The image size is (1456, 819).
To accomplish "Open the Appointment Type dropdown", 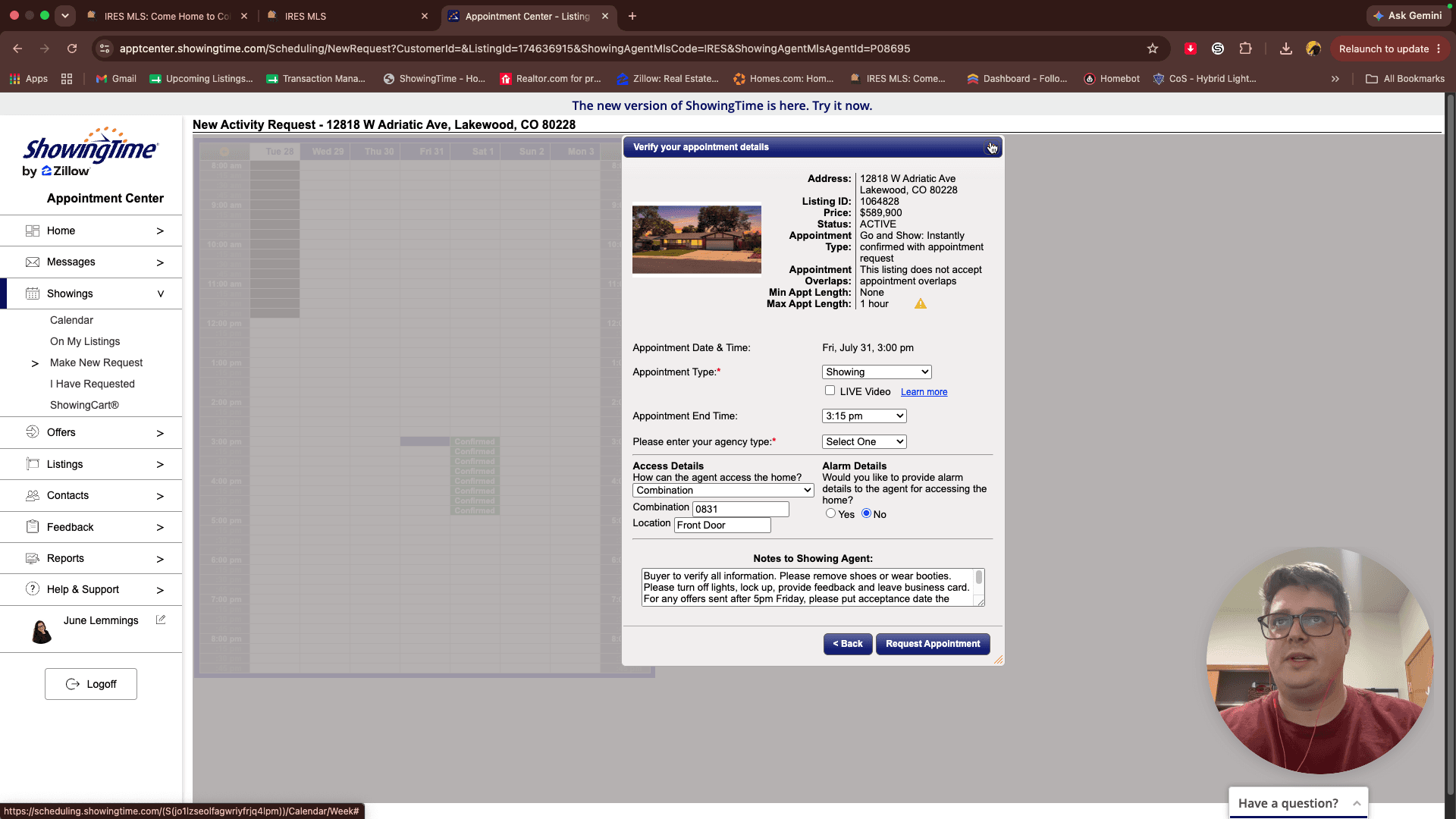I will tap(877, 372).
